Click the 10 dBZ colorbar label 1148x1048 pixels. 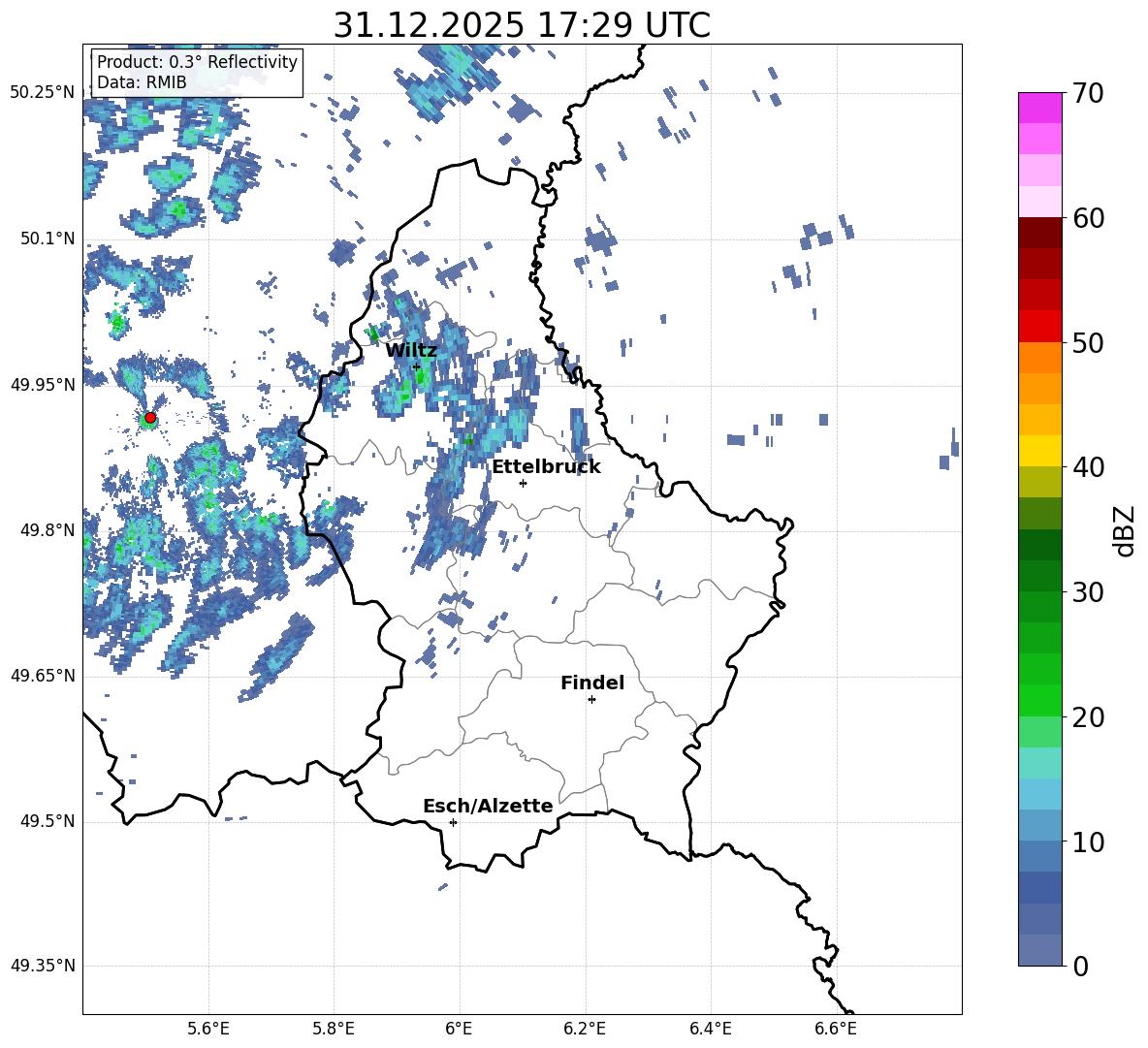(x=1087, y=842)
